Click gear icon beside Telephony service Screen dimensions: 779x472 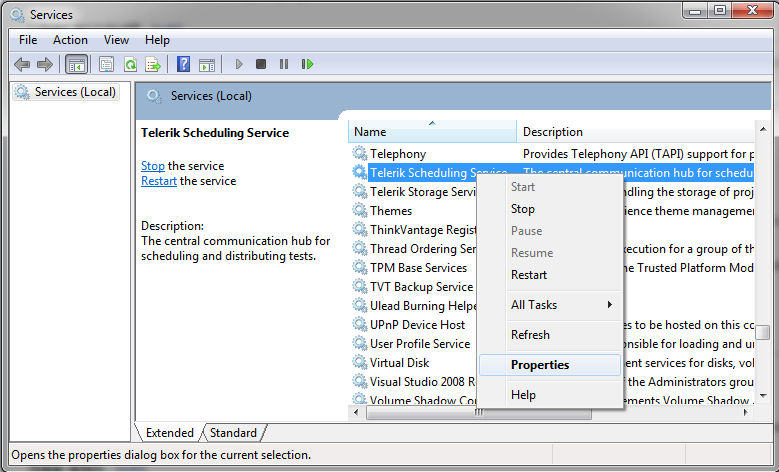(x=359, y=153)
